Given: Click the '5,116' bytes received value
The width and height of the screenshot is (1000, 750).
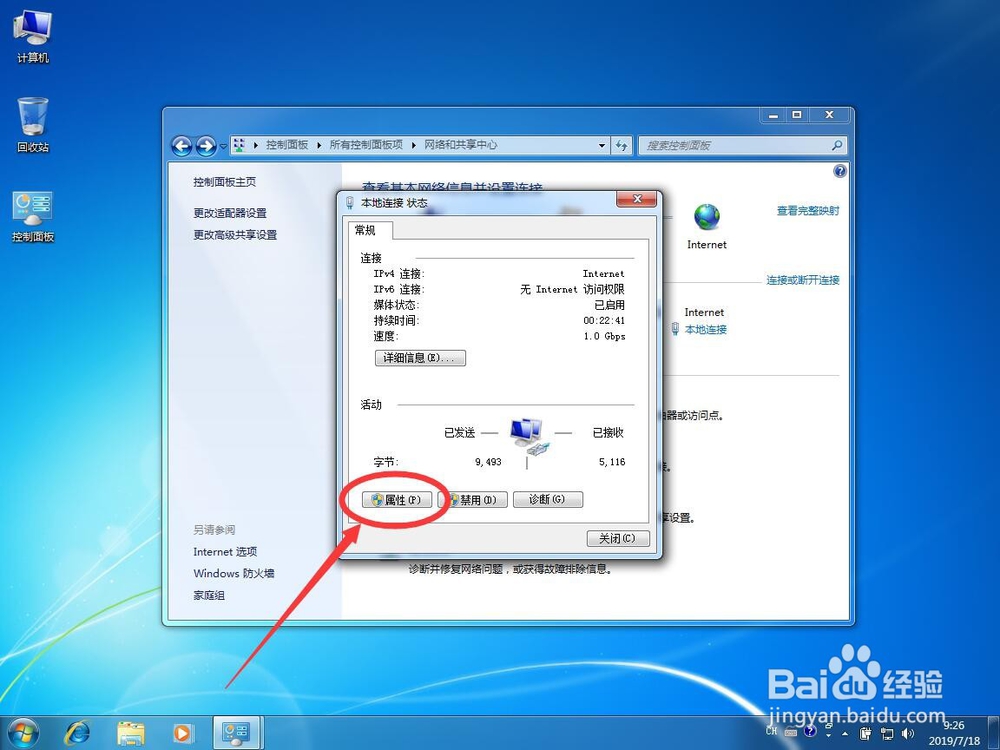Looking at the screenshot, I should click(612, 462).
